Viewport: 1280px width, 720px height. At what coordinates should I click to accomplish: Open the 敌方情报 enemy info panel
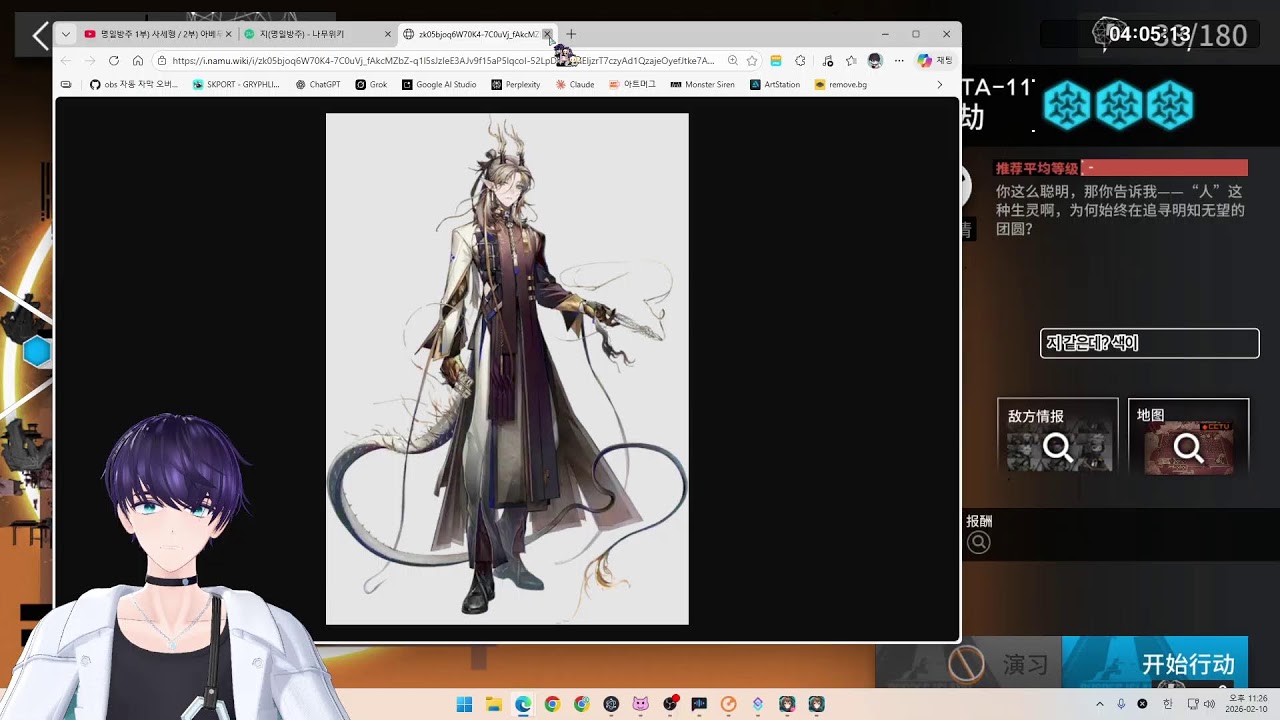point(1058,437)
